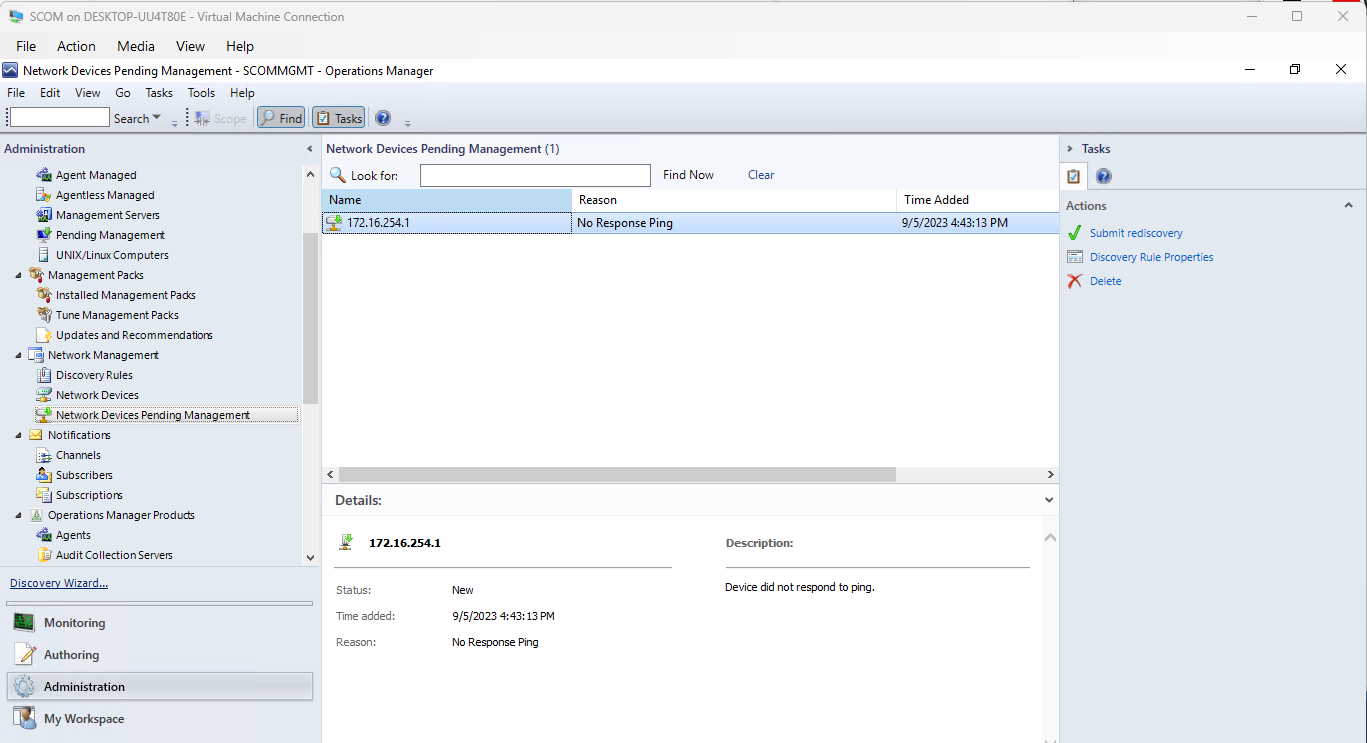Select the Audit Collection Servers icon

coord(43,555)
